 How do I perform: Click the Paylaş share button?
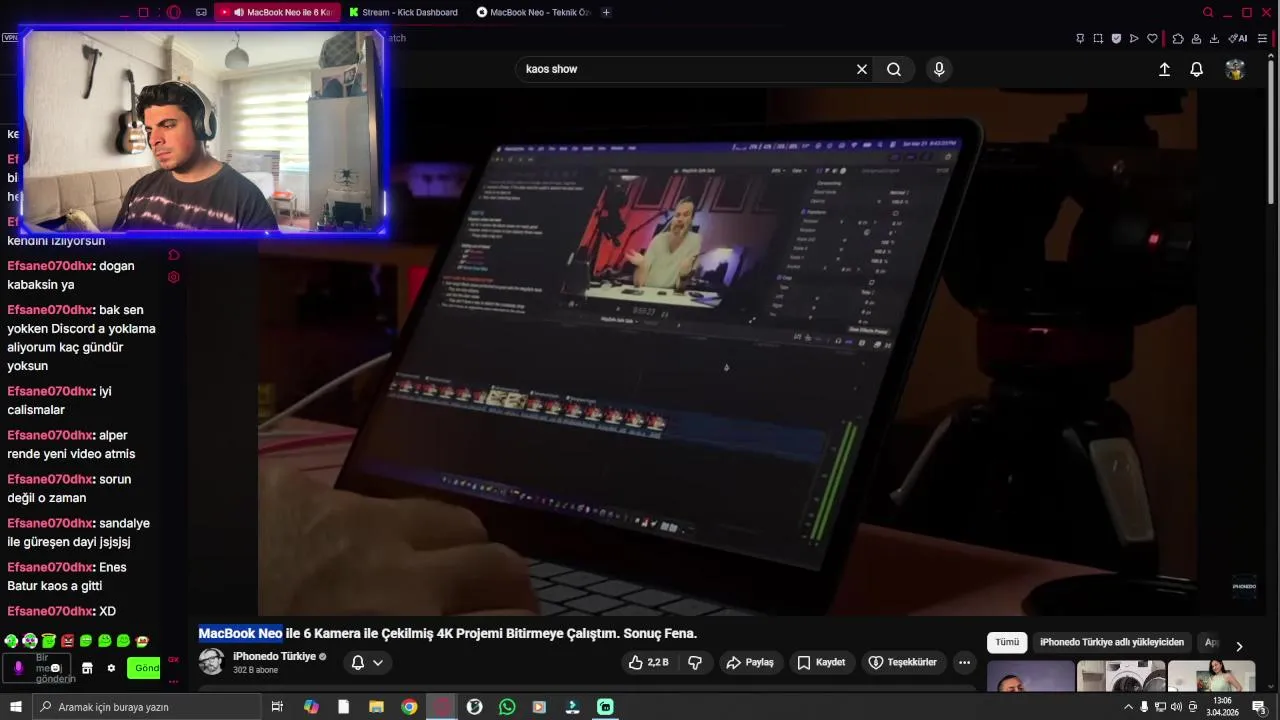[x=750, y=662]
